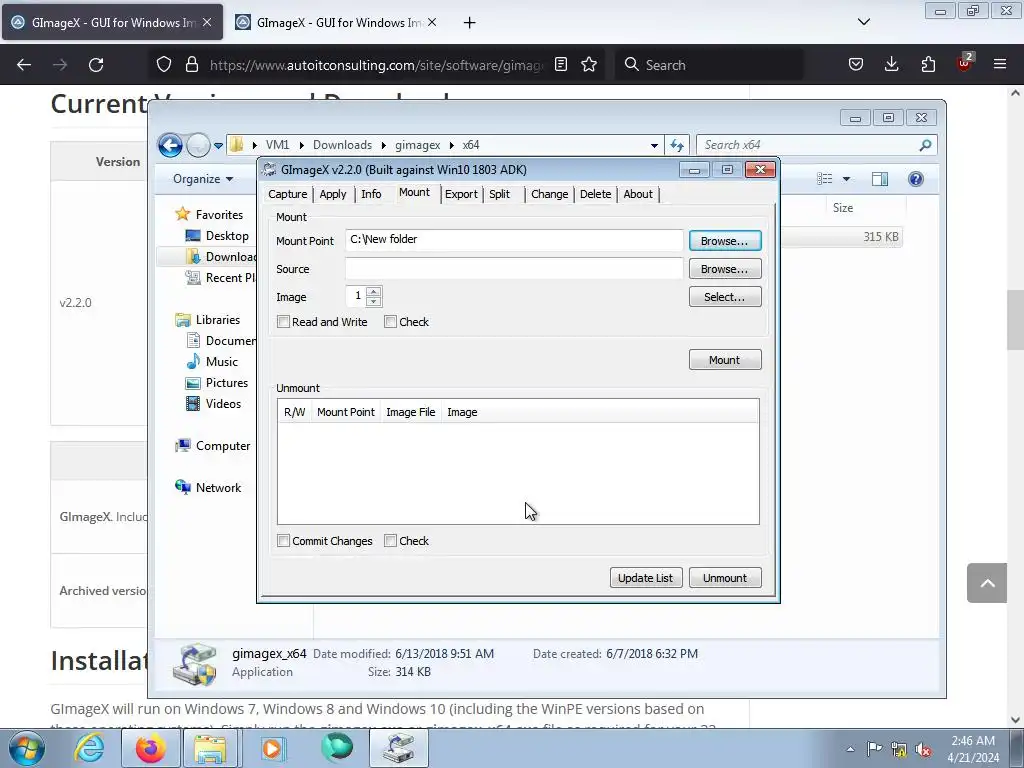The image size is (1024, 768).
Task: Toggle Firefox reader view icon
Action: click(560, 65)
